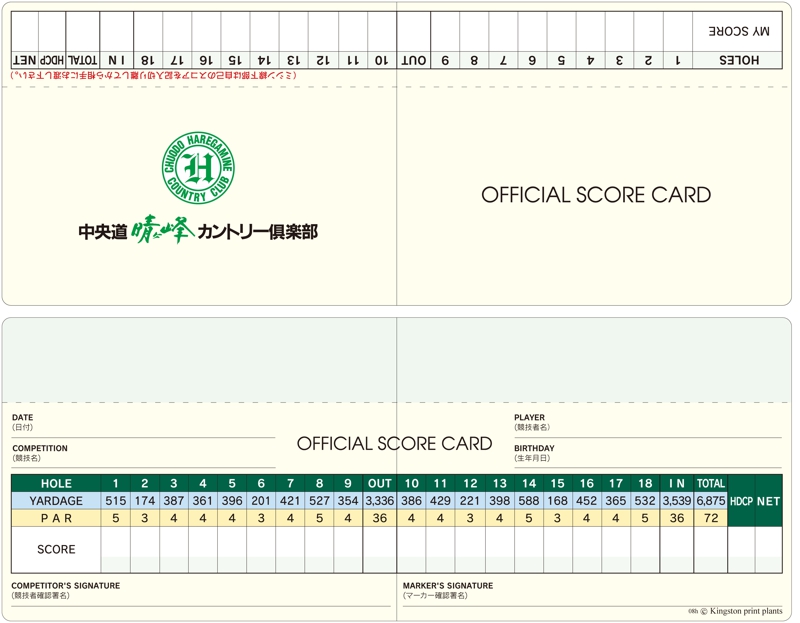Click the green HOLE header label
Screen dimensions: 800x623
tap(56, 484)
